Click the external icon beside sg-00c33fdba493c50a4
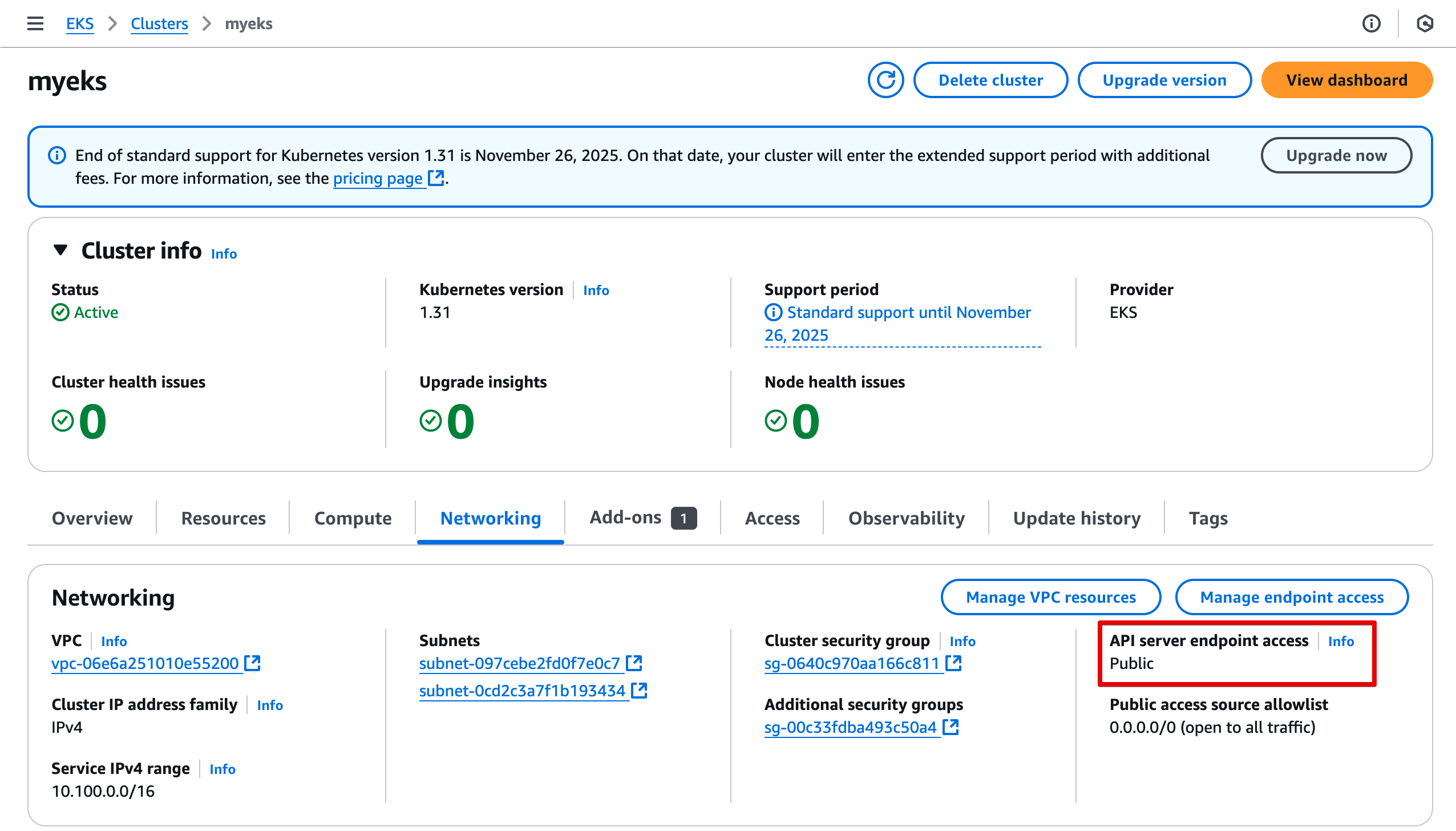The width and height of the screenshot is (1456, 831). click(x=951, y=727)
